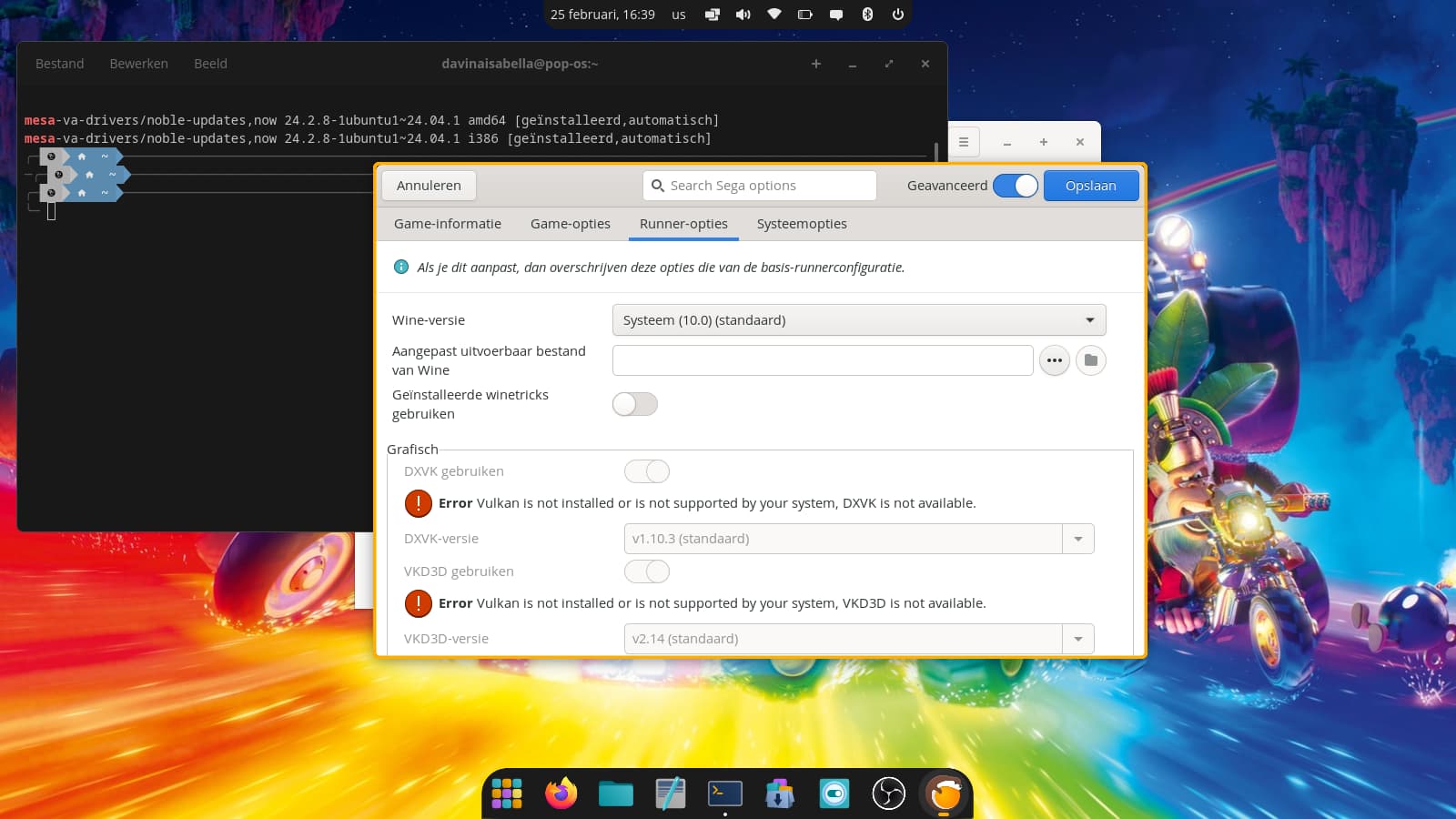
Task: Open the volume icon in the top bar
Action: (x=743, y=15)
